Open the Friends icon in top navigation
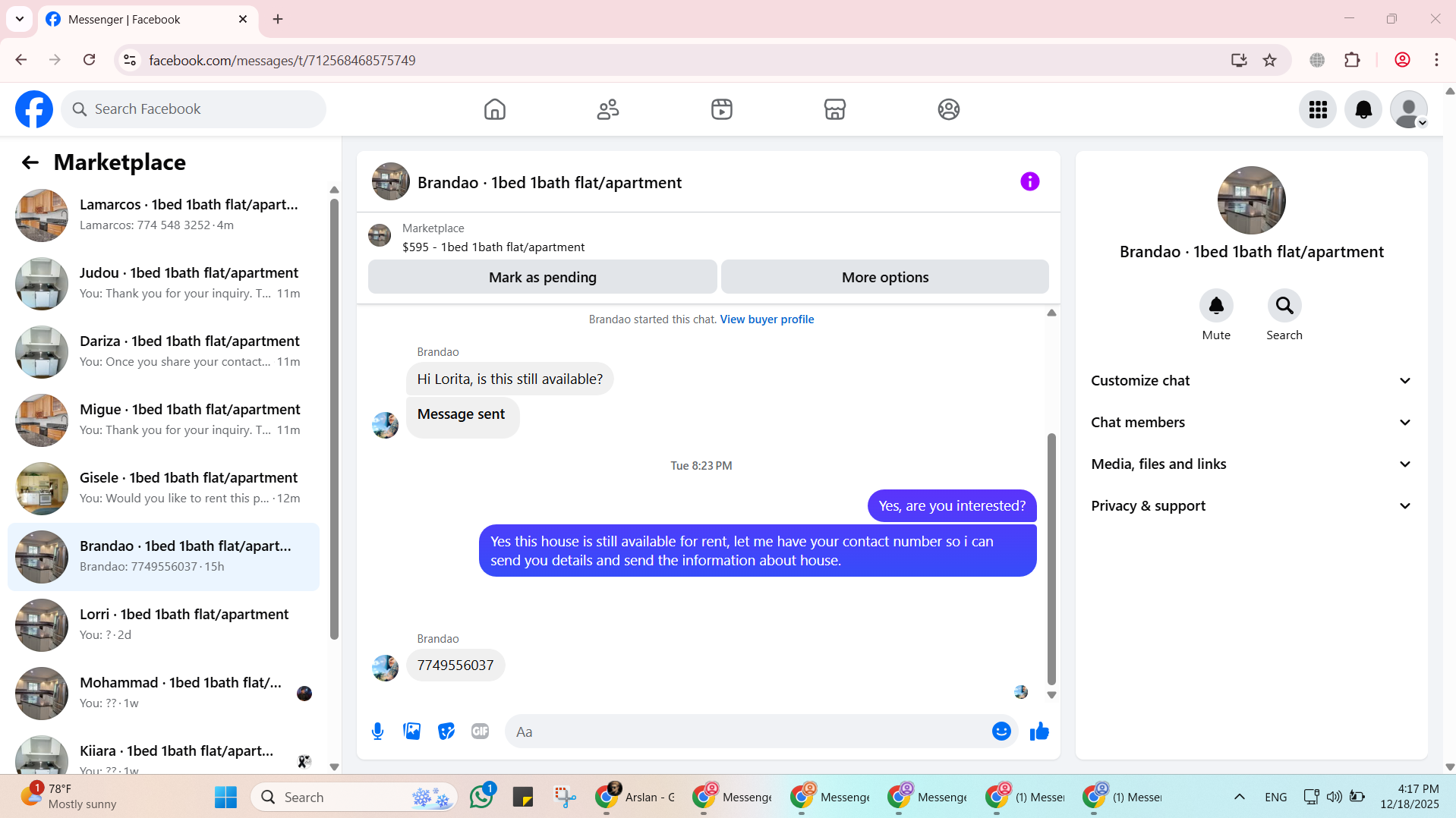The height and width of the screenshot is (818, 1456). click(x=607, y=109)
